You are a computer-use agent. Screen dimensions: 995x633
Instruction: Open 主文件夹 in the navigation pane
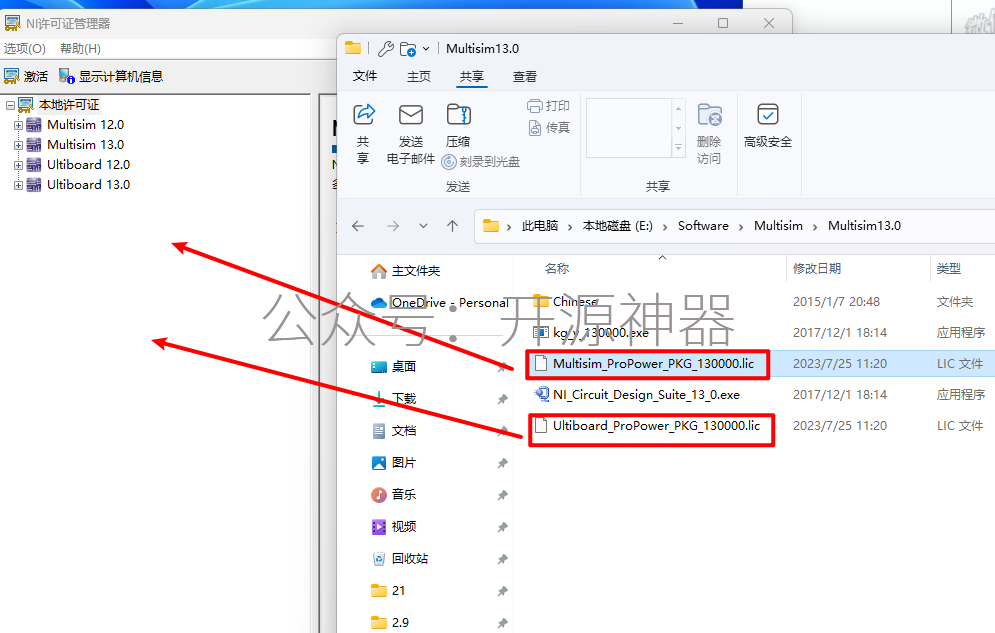pyautogui.click(x=406, y=271)
